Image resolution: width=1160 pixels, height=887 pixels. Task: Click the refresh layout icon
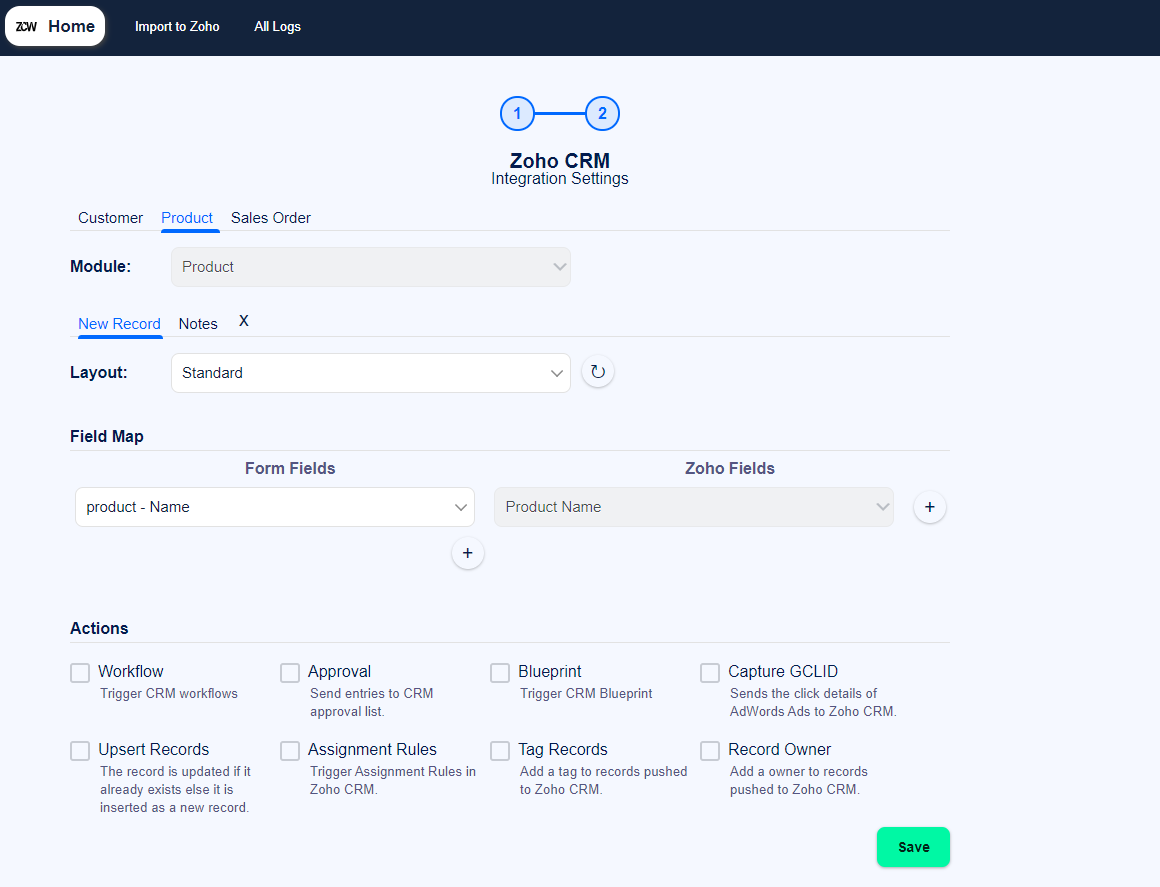598,371
